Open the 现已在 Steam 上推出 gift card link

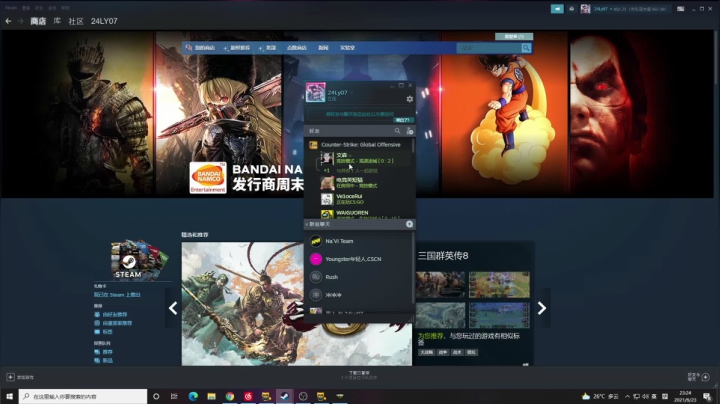point(117,295)
